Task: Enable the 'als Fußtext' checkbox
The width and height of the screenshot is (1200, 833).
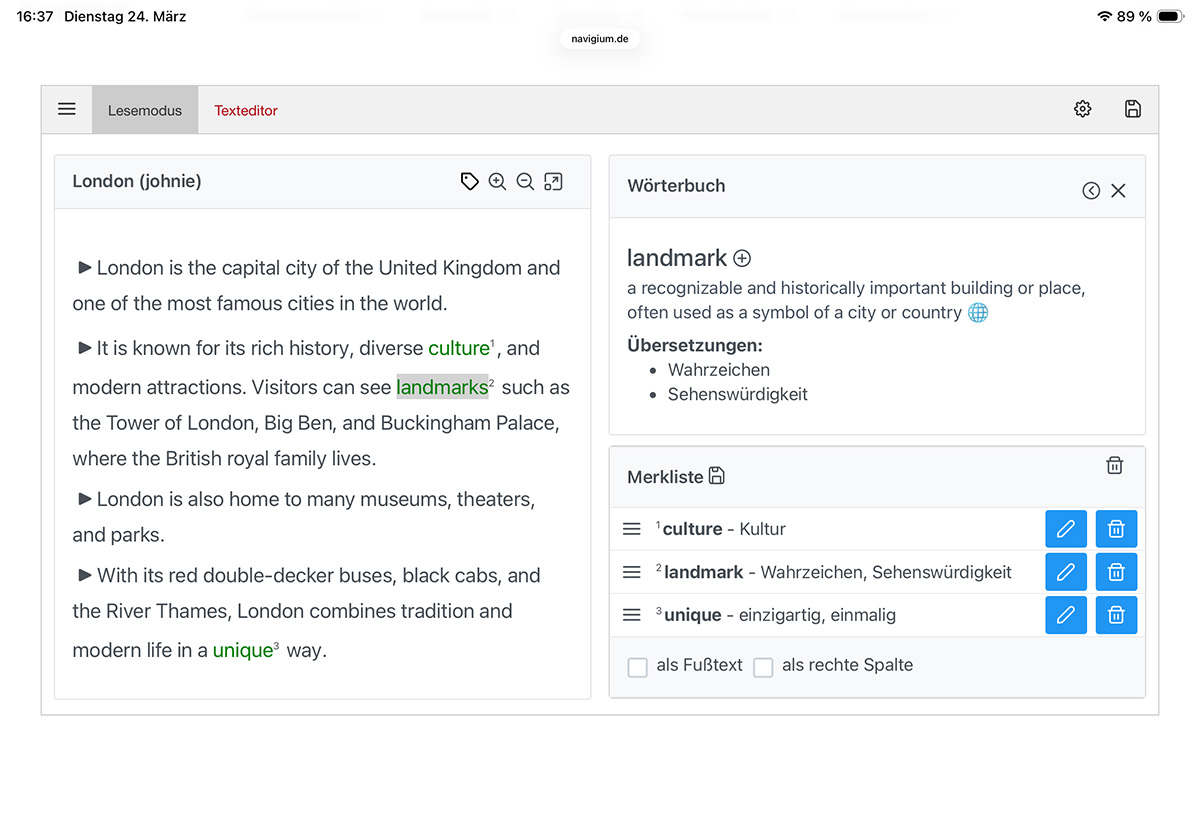Action: point(637,667)
